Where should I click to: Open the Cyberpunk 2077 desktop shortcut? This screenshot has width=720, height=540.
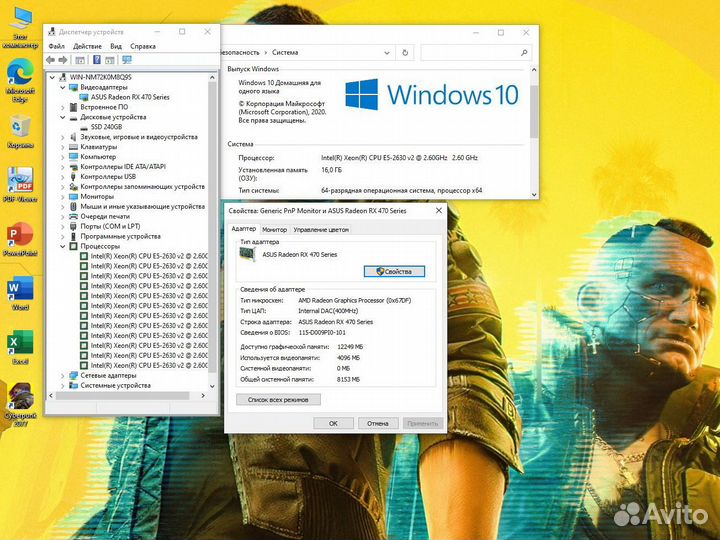[20, 405]
